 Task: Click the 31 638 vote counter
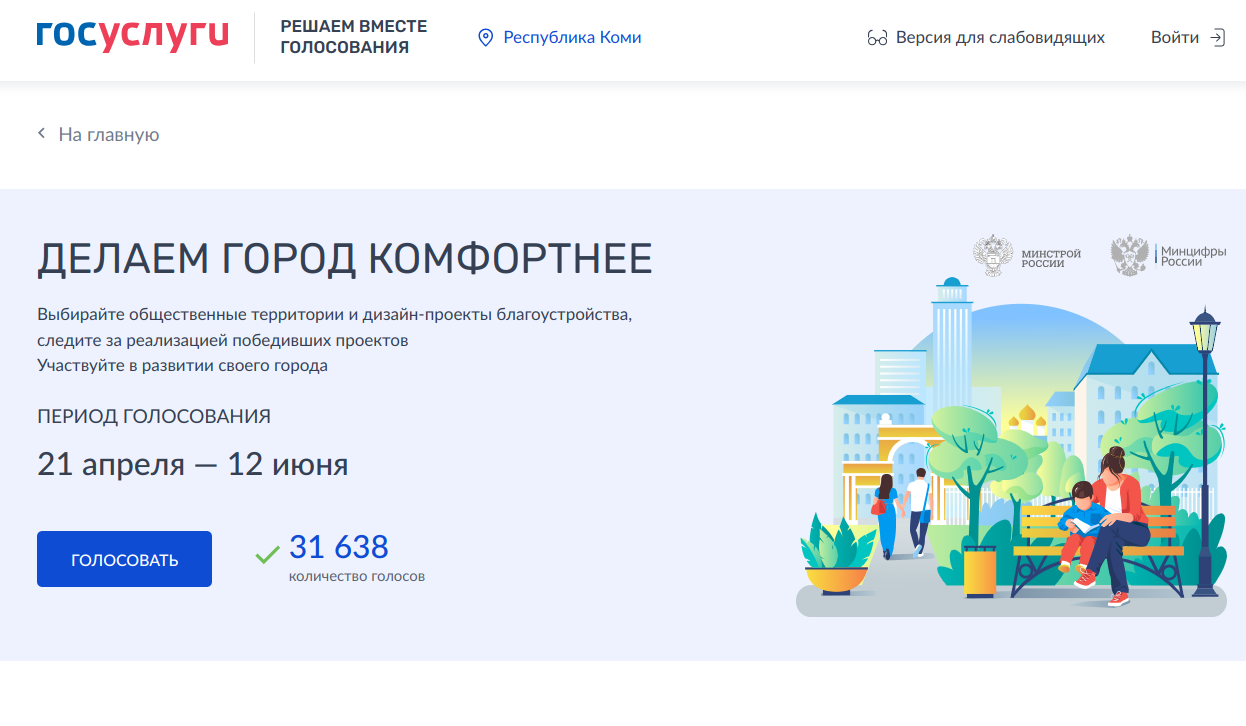coord(338,547)
